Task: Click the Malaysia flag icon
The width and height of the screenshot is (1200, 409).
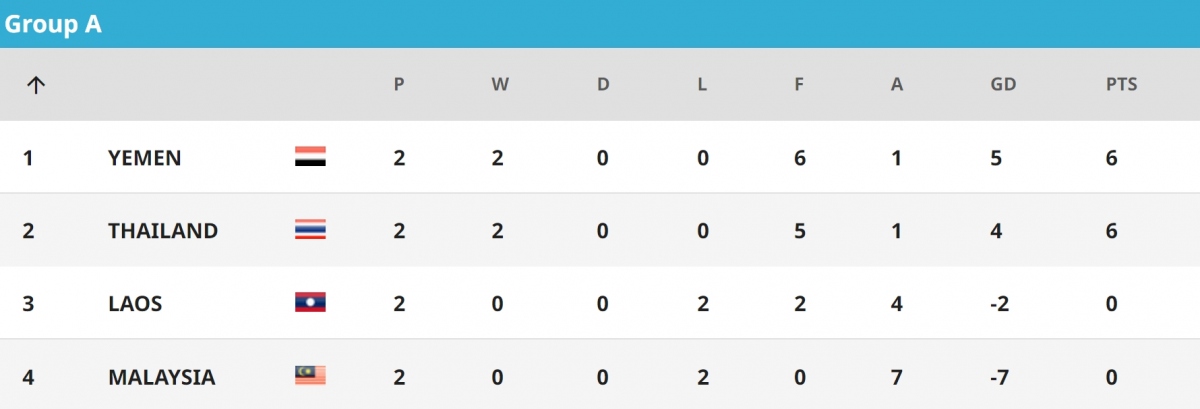Action: (x=310, y=376)
